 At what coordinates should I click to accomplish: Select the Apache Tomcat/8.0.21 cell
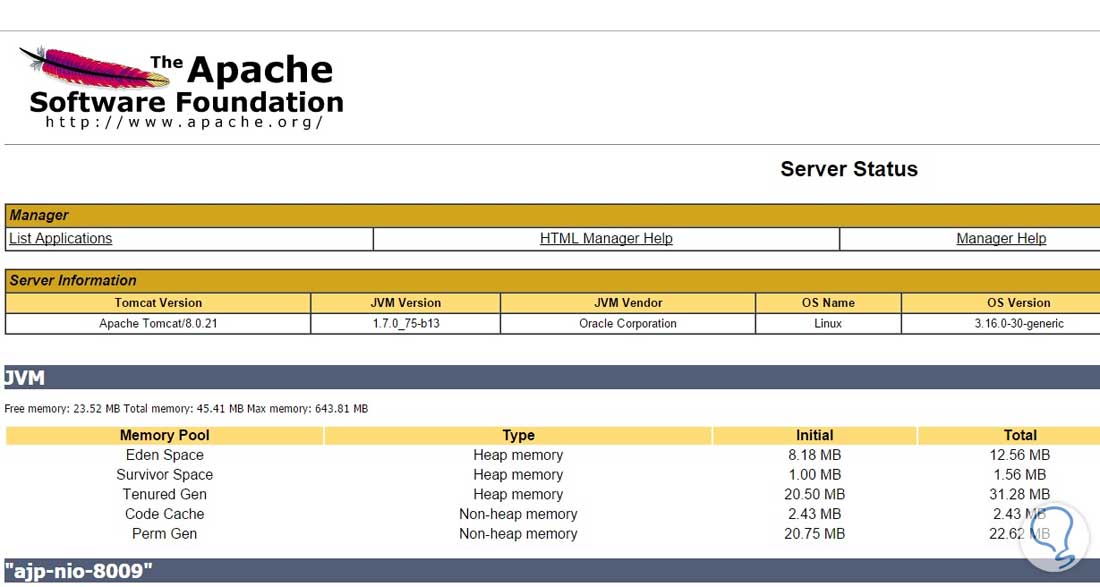[x=158, y=323]
